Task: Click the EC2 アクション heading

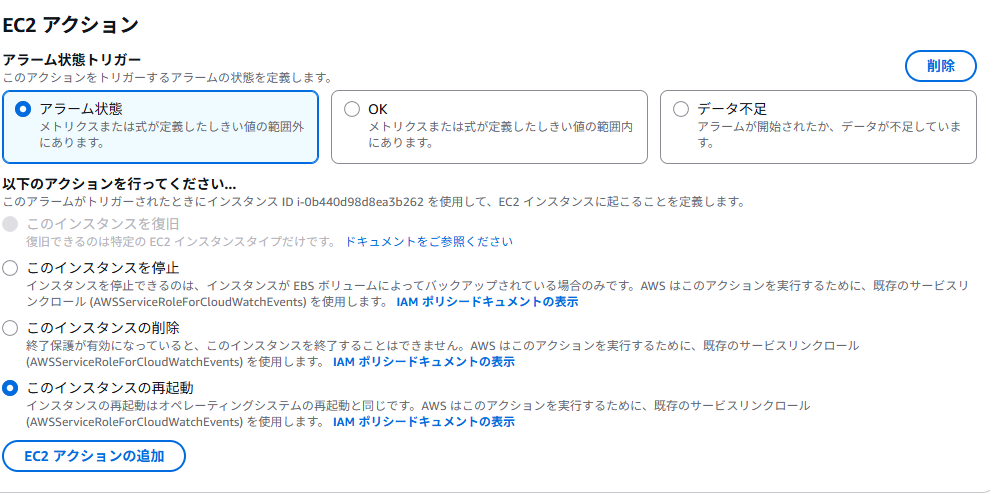Action: coord(70,25)
